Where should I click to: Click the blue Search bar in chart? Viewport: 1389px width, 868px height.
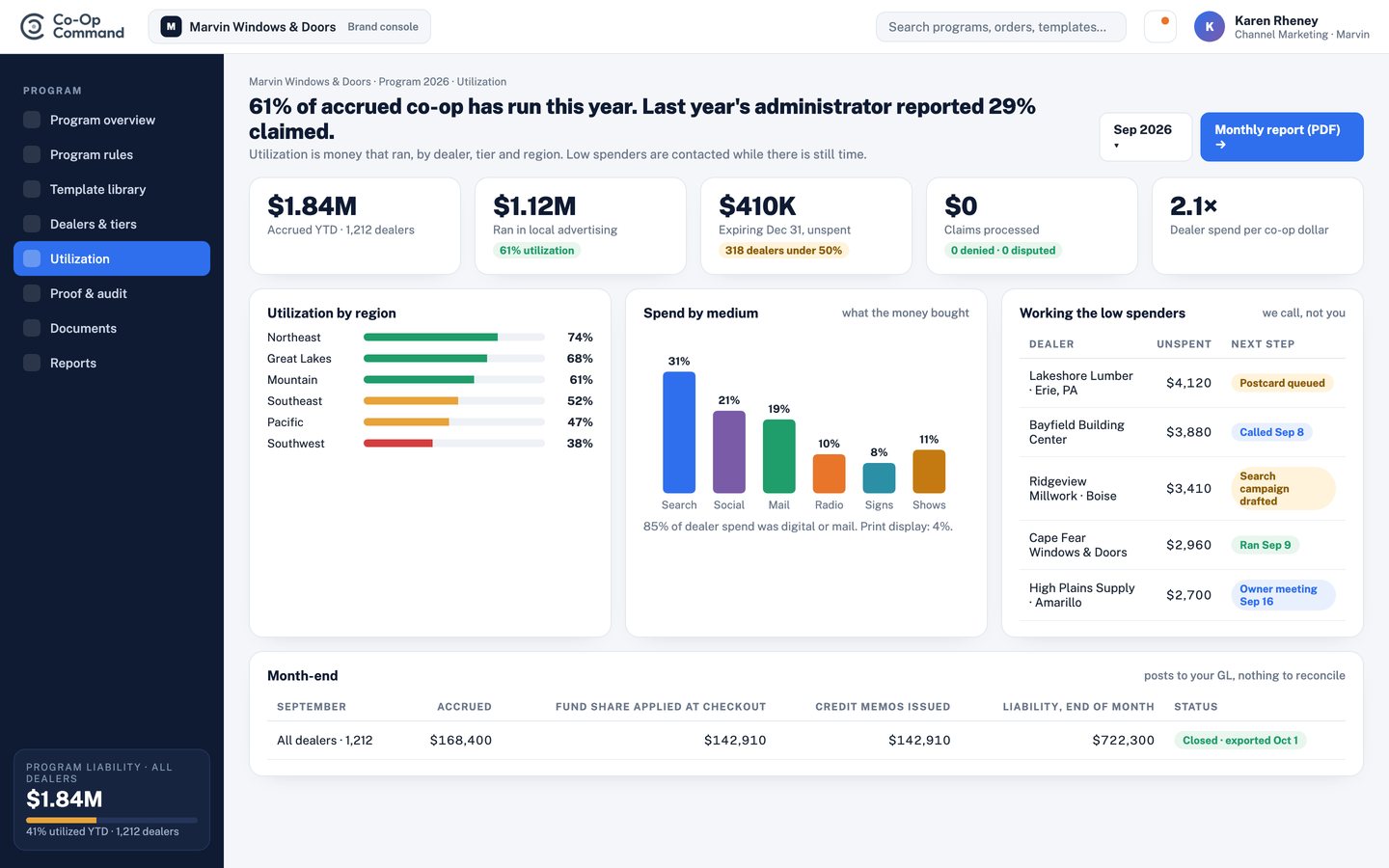point(679,432)
